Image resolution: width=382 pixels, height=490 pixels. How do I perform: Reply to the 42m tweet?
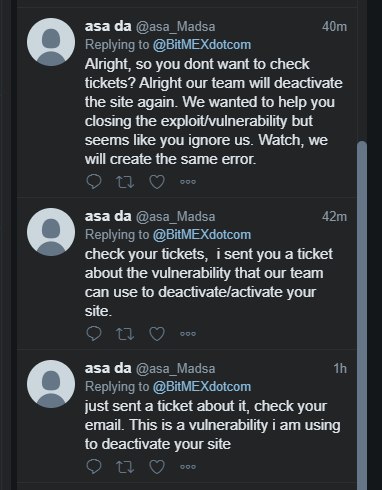coord(94,334)
